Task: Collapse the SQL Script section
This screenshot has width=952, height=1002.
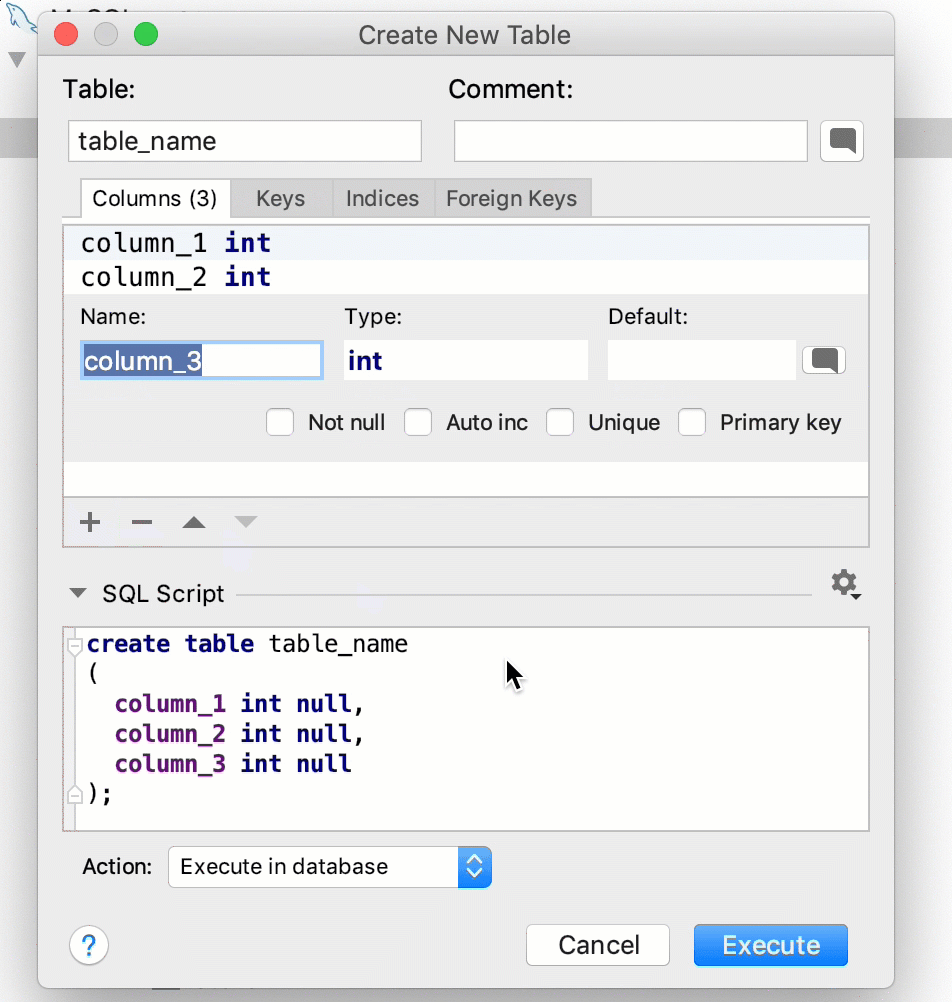Action: (78, 593)
